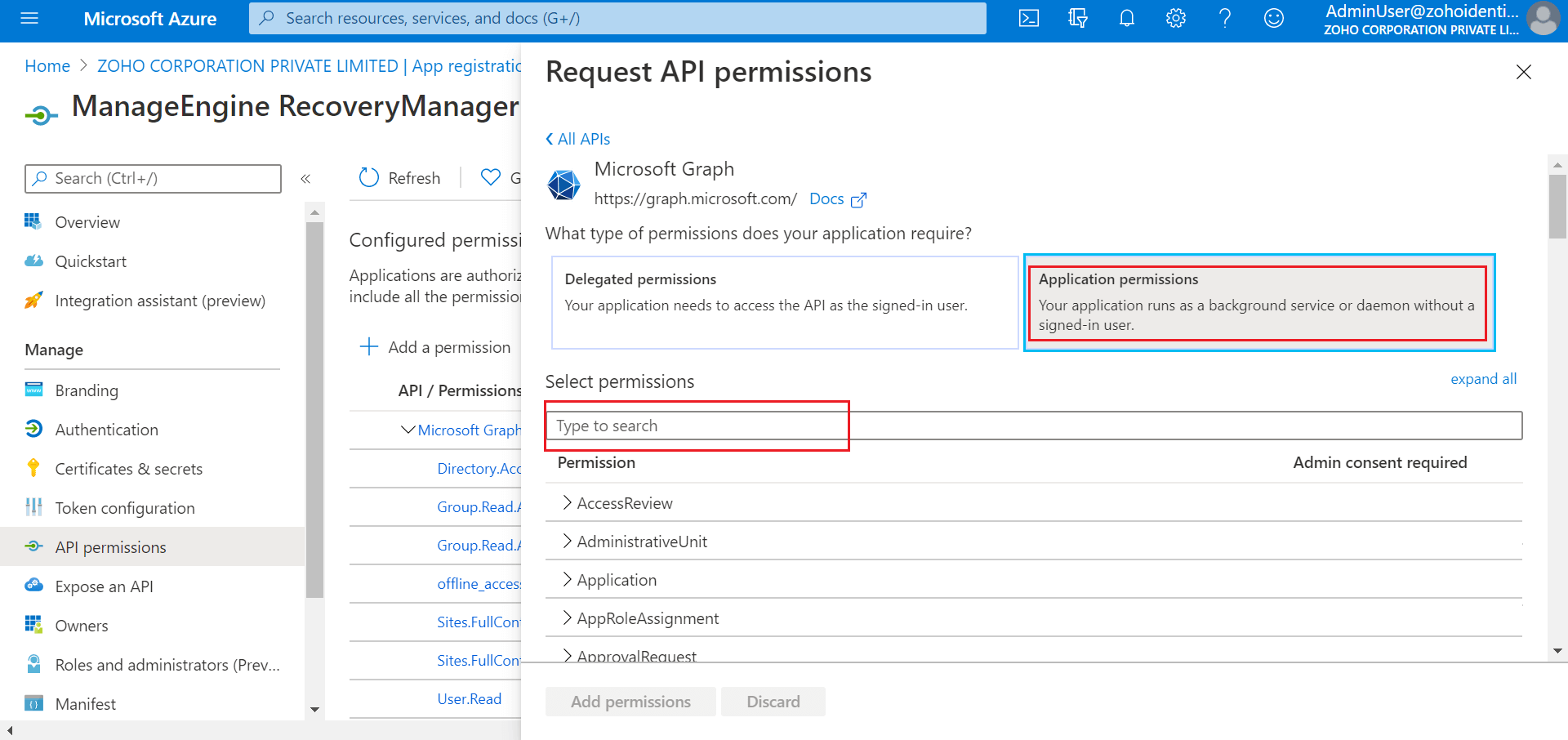Collapse the Microsoft Graph permissions tree
The width and height of the screenshot is (1568, 740).
408,430
